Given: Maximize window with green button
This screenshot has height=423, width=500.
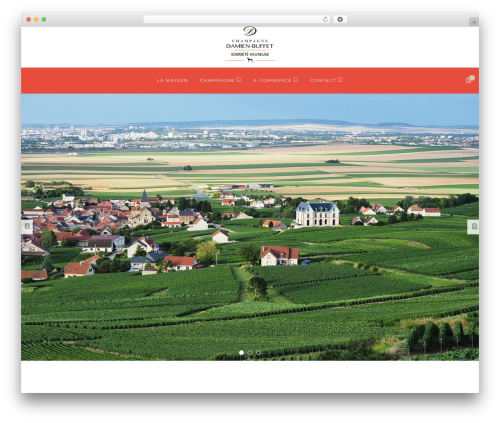Looking at the screenshot, I should 44,19.
